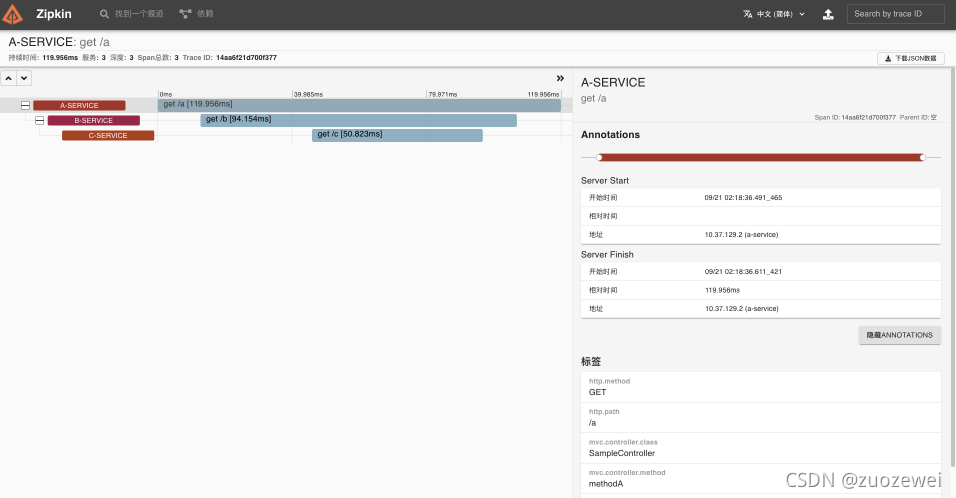Viewport: 956px width, 498px height.
Task: Click the upload JSON icon
Action: point(828,14)
